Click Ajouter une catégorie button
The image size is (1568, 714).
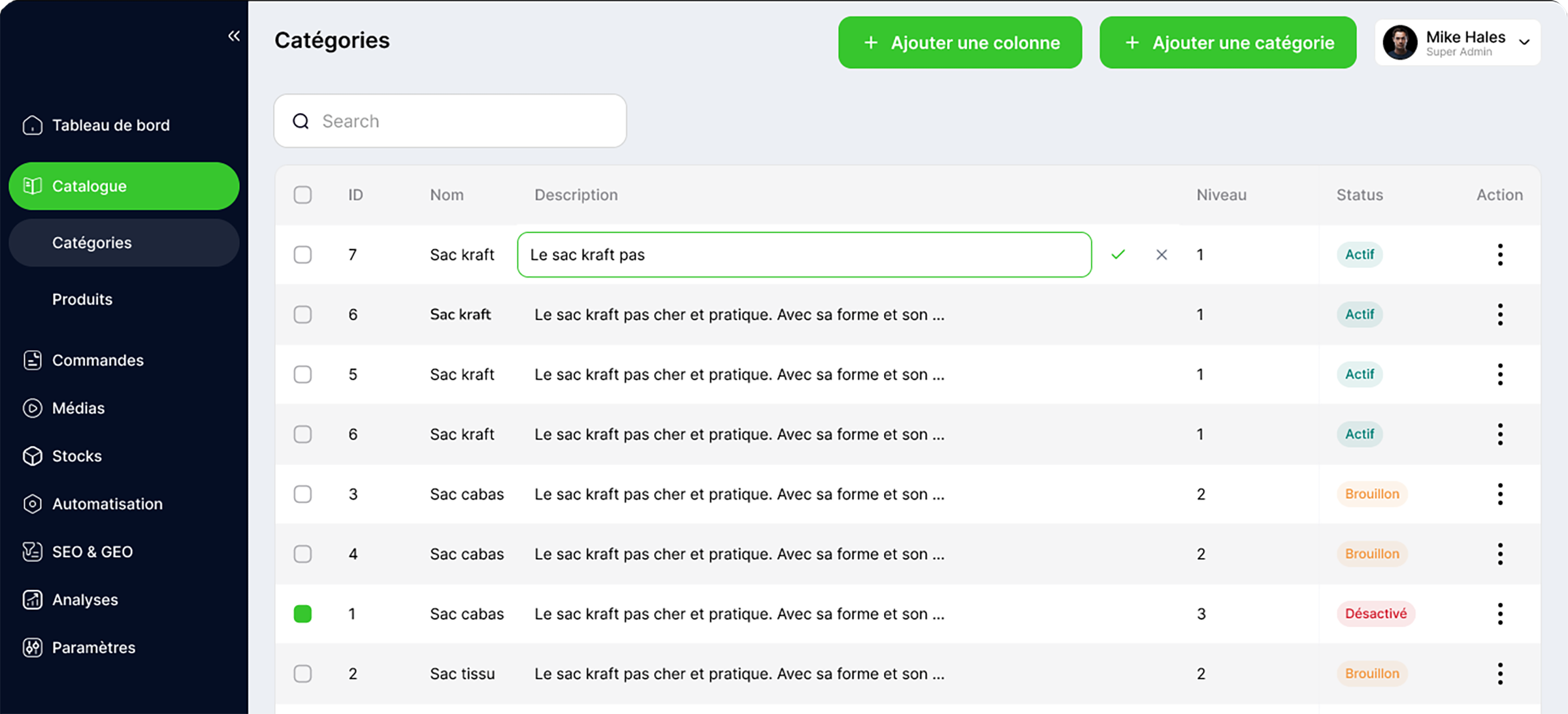1228,42
